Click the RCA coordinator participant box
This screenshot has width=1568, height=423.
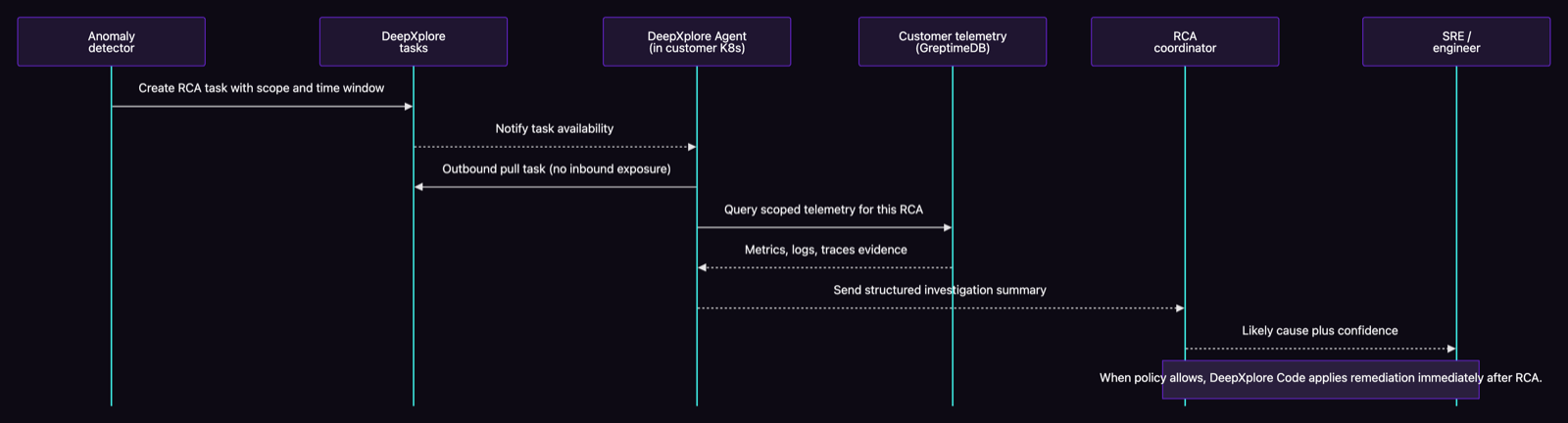point(1185,42)
